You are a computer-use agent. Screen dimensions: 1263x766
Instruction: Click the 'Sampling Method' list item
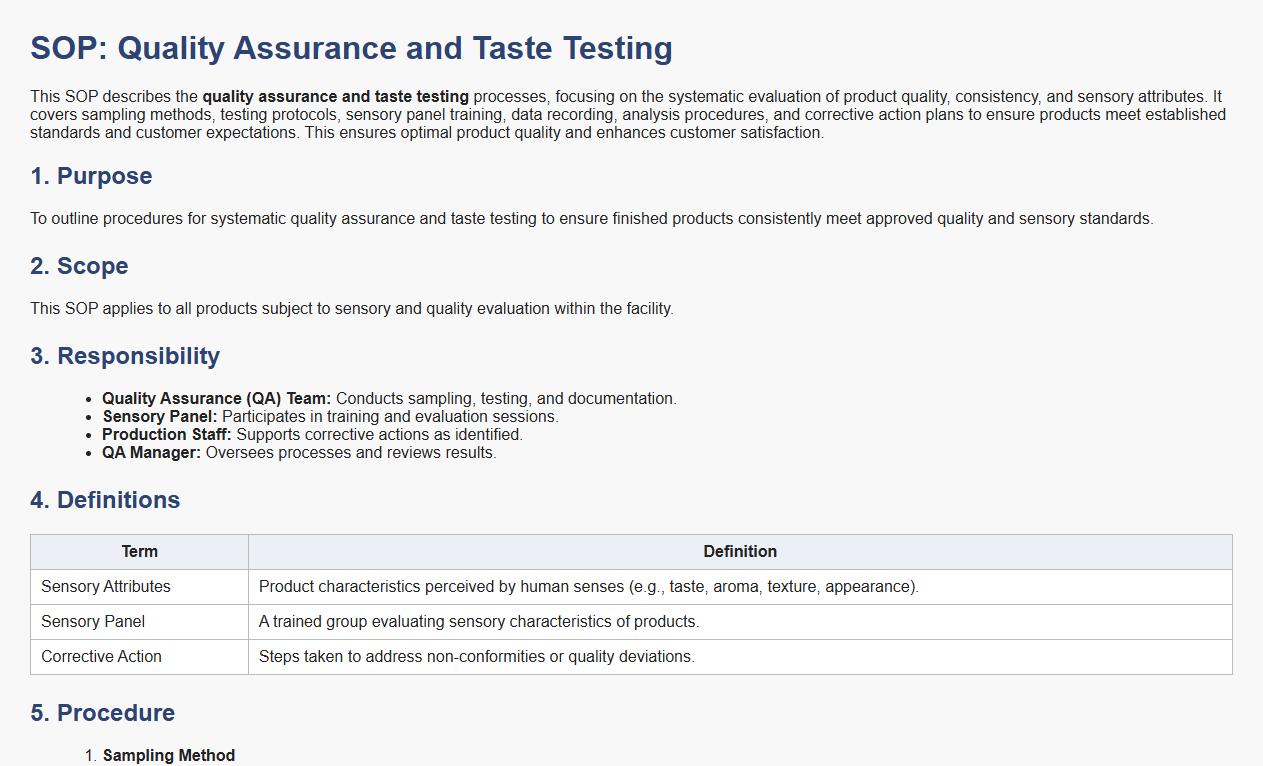click(168, 756)
